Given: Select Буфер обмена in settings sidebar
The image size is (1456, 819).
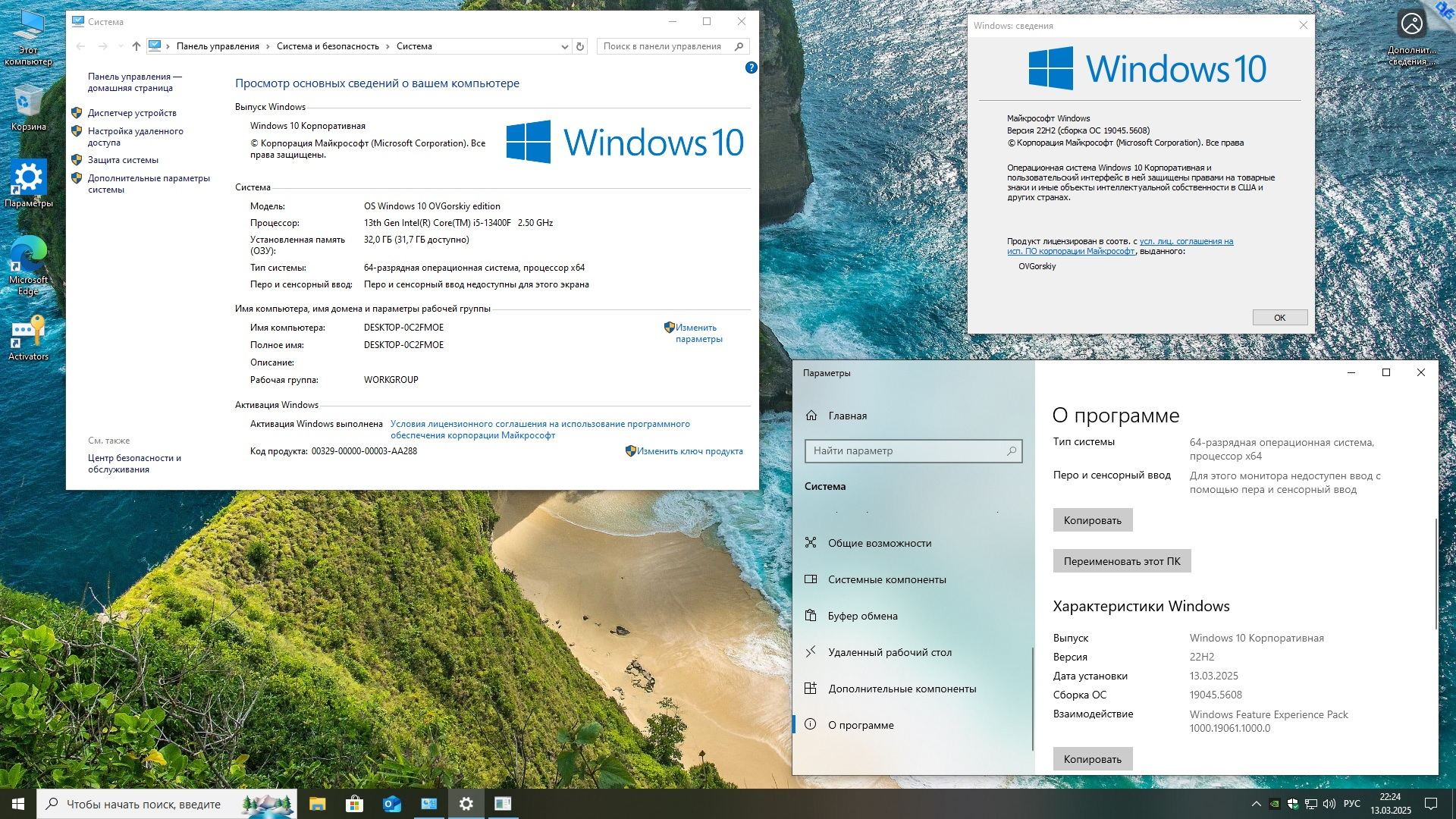Looking at the screenshot, I should [862, 616].
